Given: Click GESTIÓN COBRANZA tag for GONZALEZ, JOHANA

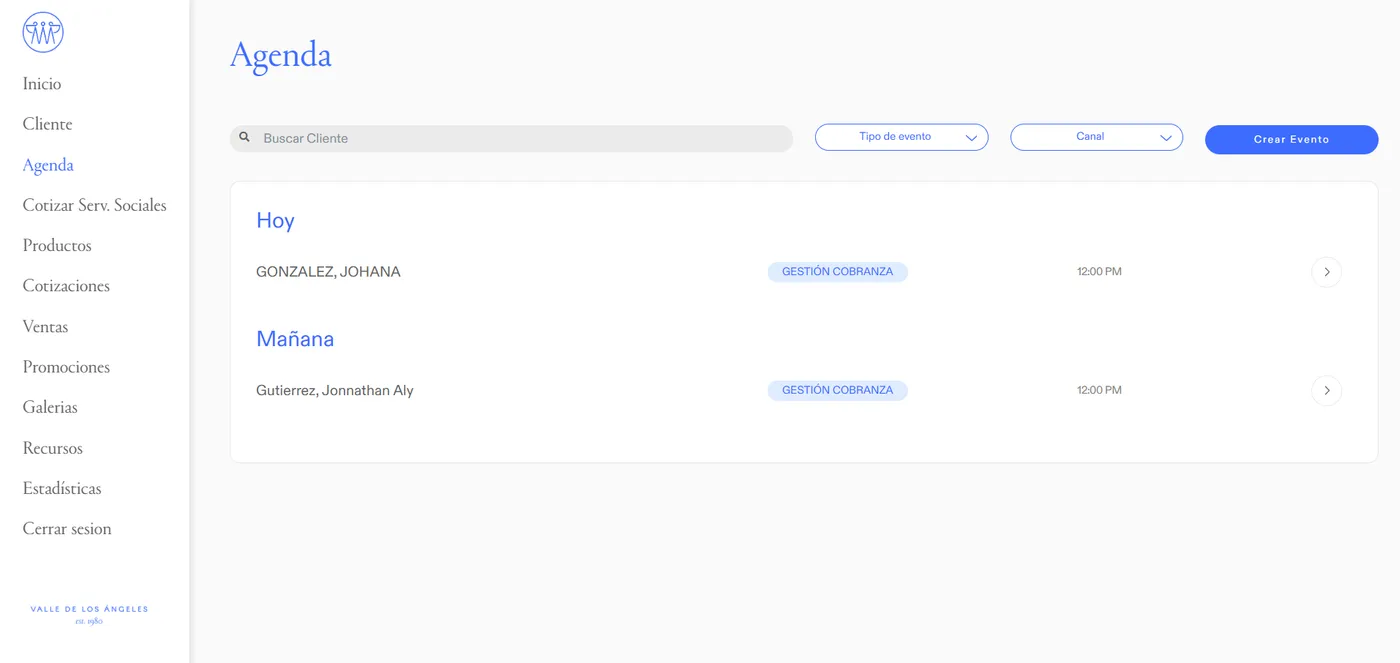Looking at the screenshot, I should click(x=837, y=272).
